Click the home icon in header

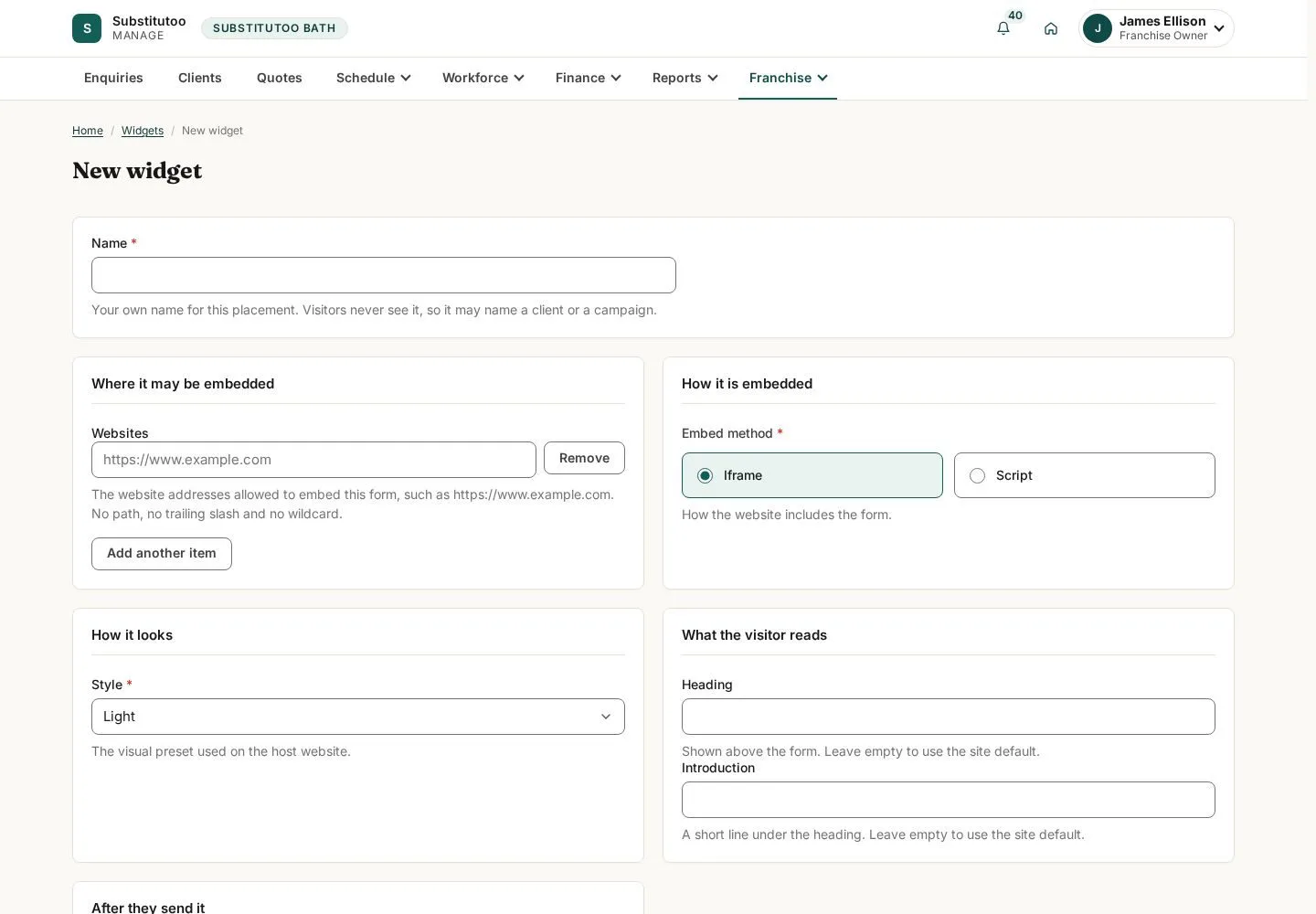1051,28
